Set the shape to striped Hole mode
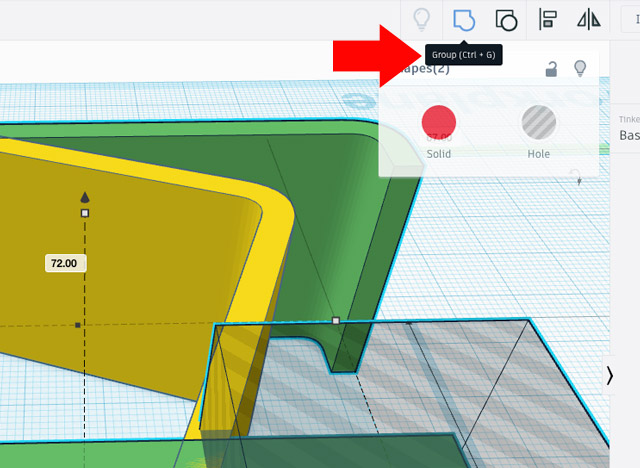Viewport: 640px width, 468px height. click(x=539, y=122)
